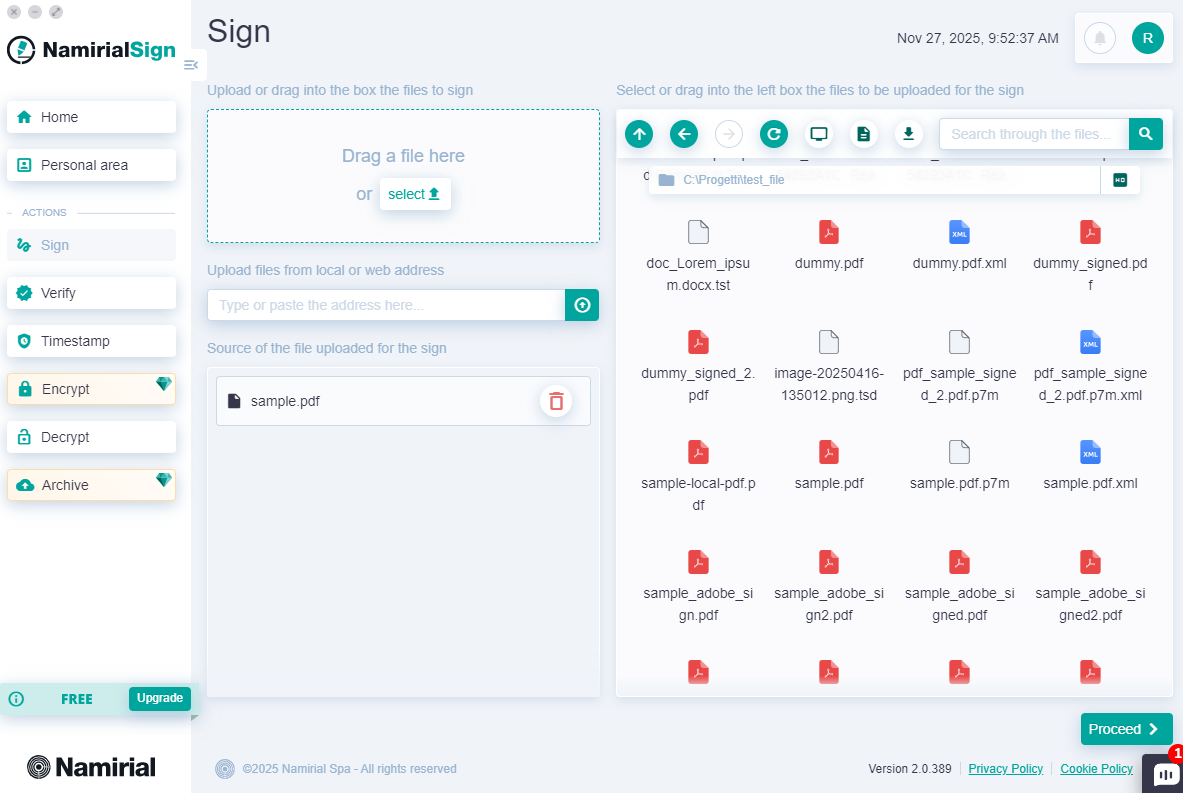Navigate back in the file browser
This screenshot has width=1183, height=793.
[684, 134]
